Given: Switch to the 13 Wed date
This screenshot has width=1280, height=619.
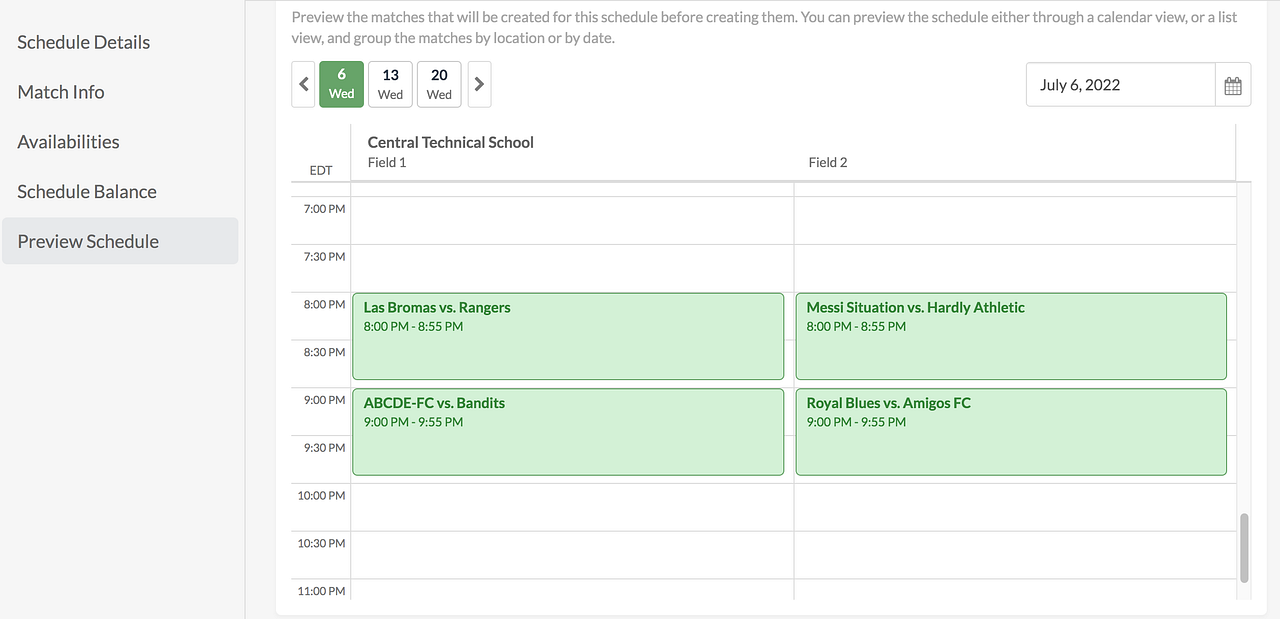Looking at the screenshot, I should pos(390,84).
